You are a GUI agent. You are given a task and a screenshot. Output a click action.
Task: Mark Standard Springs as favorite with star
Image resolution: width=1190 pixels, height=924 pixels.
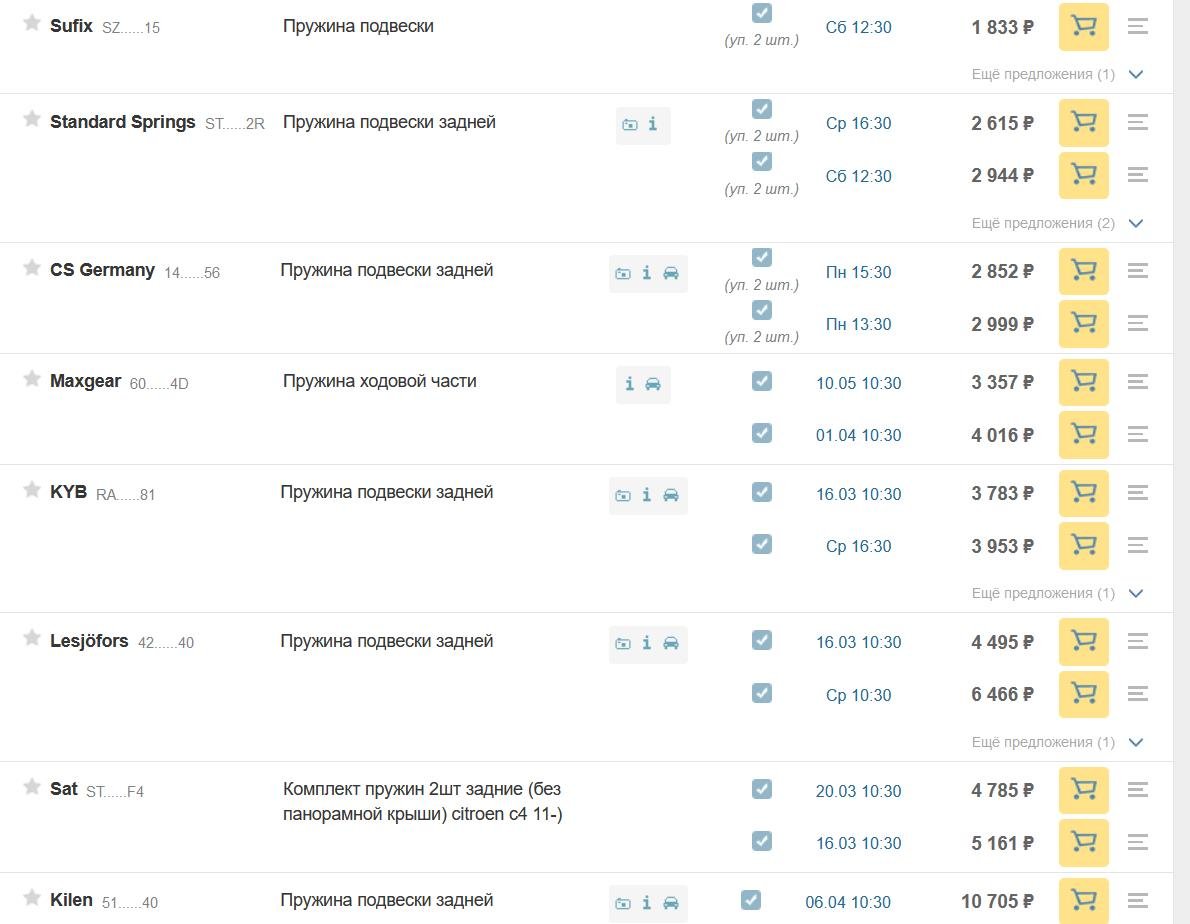pos(31,118)
